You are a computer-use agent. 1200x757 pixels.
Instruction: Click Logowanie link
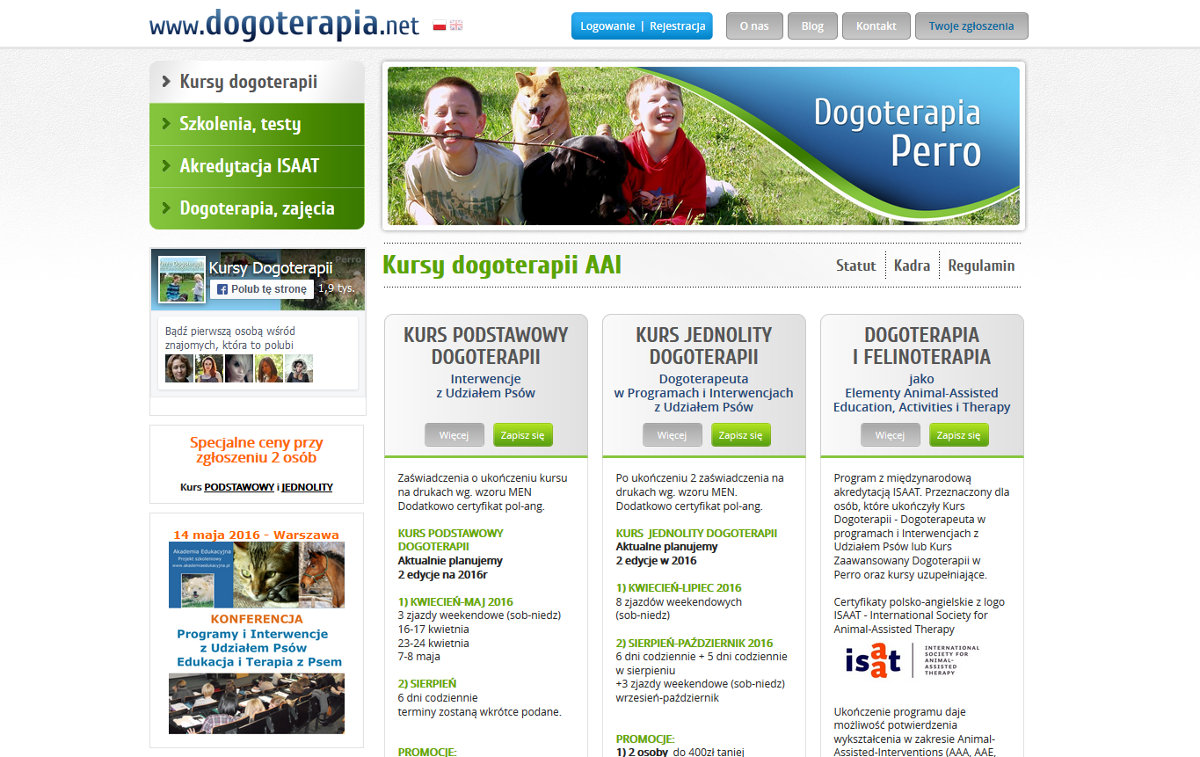[607, 26]
